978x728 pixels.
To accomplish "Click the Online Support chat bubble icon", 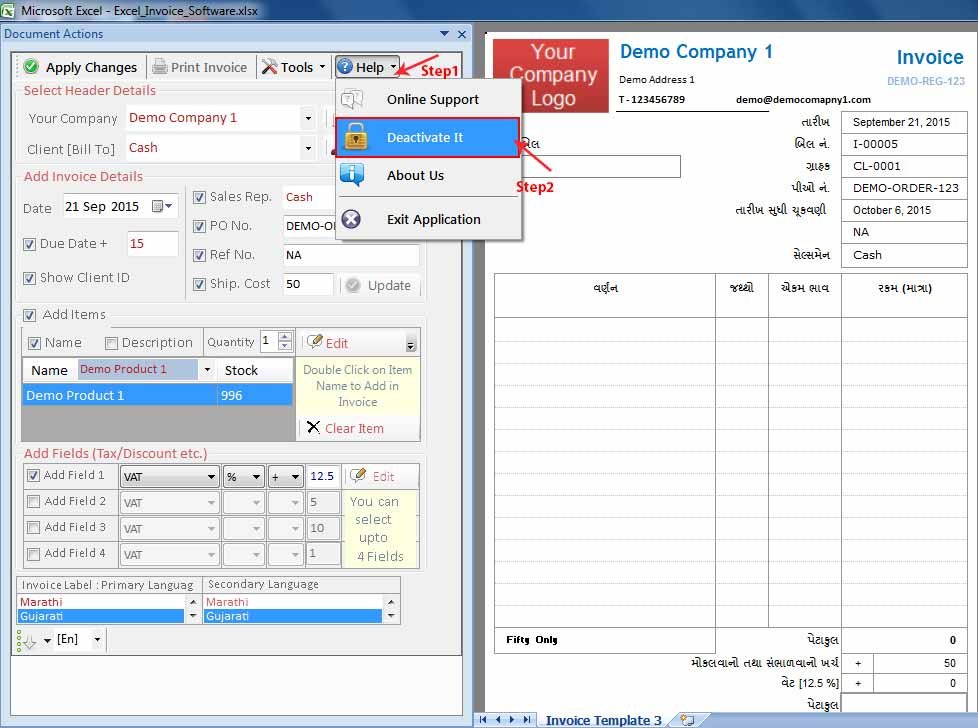I will click(352, 100).
